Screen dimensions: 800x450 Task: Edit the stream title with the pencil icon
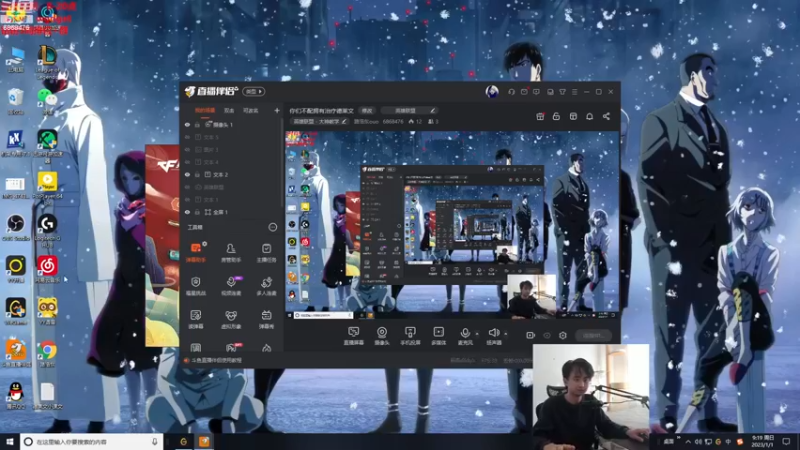tap(433, 110)
